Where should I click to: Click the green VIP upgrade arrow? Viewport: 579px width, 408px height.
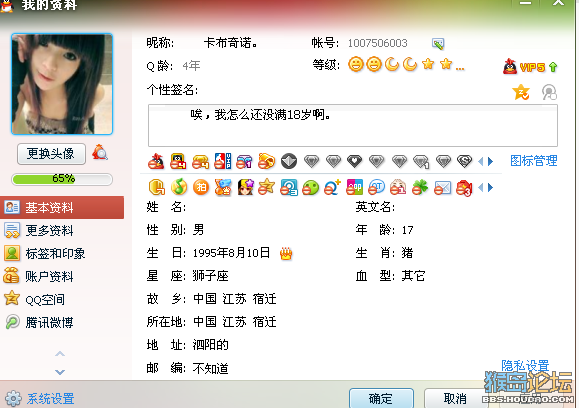553,67
